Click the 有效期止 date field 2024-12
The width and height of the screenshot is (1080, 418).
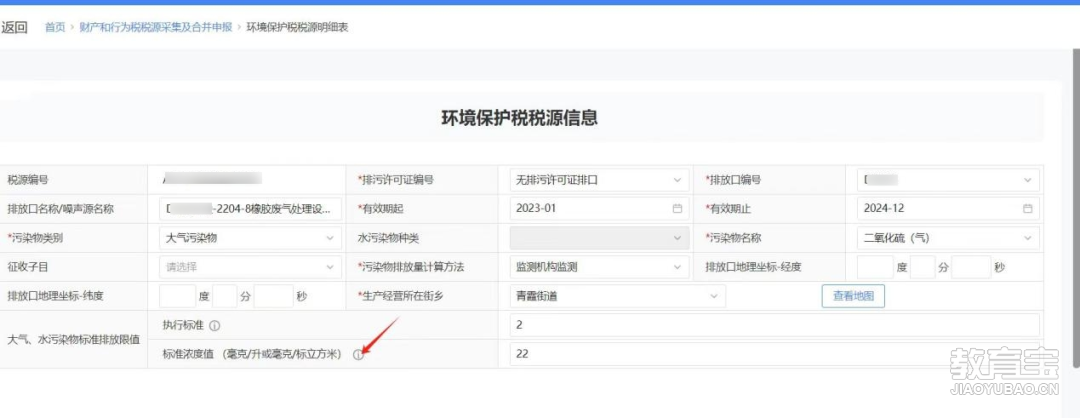(948, 209)
